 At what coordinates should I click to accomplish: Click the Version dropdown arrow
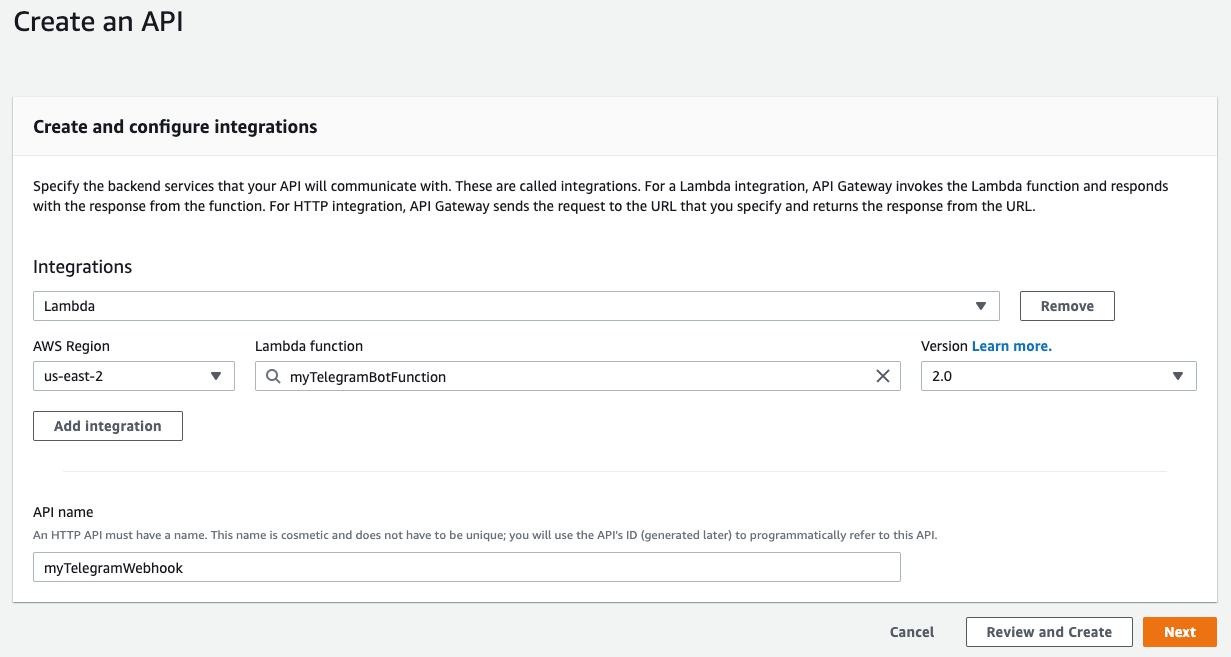[1179, 376]
